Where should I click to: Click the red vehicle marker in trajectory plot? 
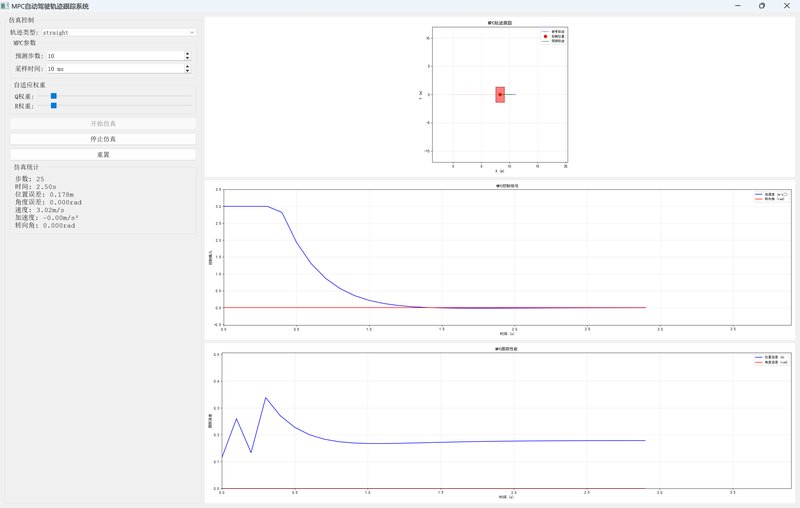499,94
